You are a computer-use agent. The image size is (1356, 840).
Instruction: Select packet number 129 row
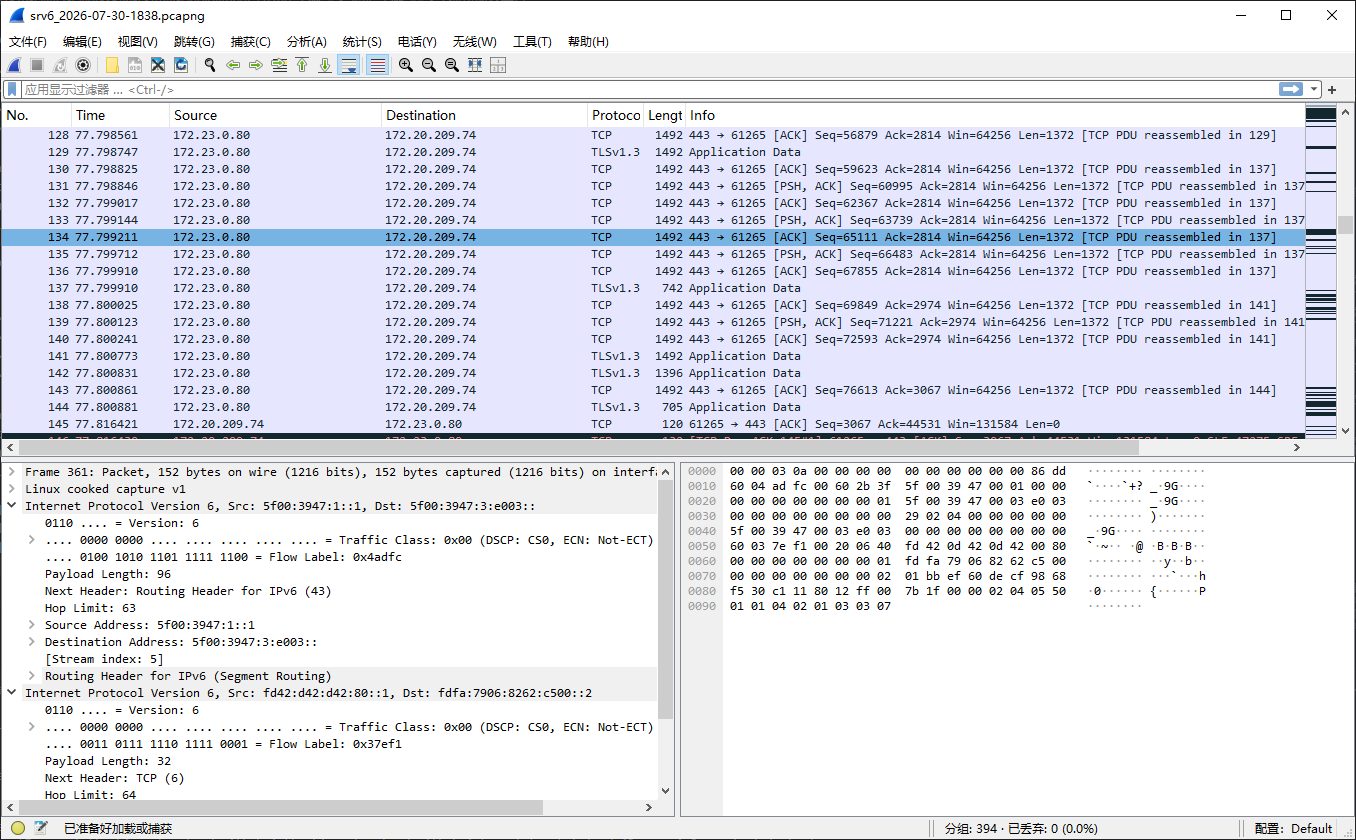click(x=653, y=152)
